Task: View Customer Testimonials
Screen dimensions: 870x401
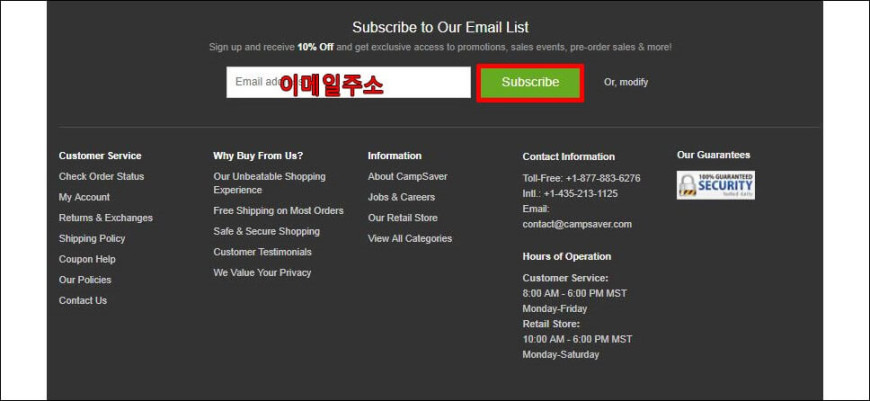Action: [x=262, y=252]
